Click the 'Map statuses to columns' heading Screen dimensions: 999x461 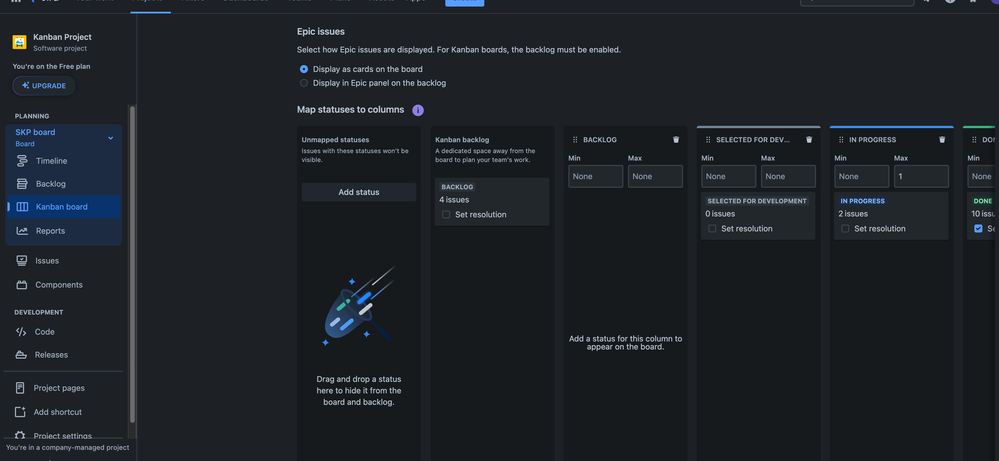[x=350, y=110]
